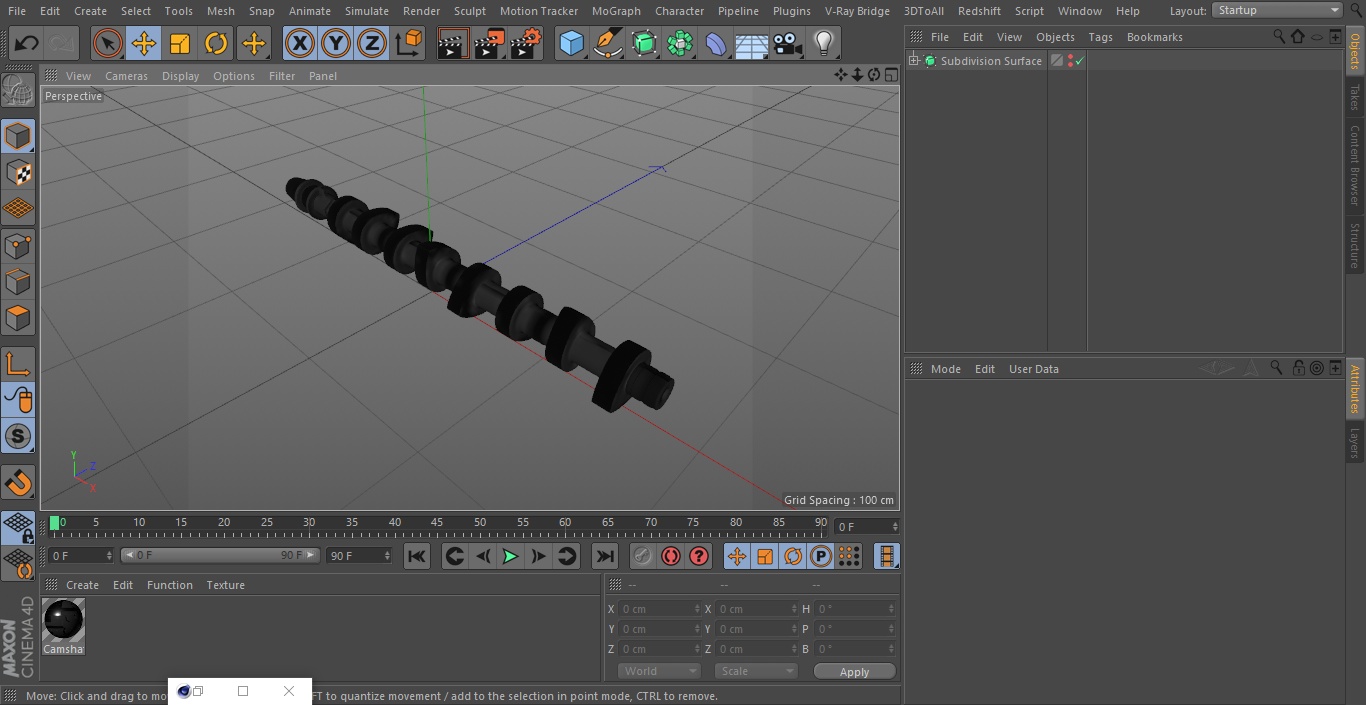Render the current view
This screenshot has width=1366, height=705.
click(x=454, y=44)
